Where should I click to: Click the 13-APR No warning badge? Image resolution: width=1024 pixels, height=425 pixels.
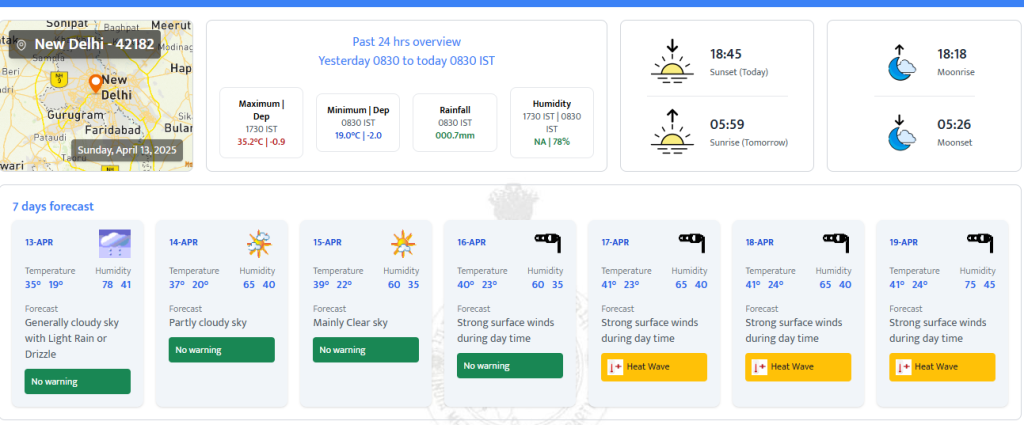point(78,381)
